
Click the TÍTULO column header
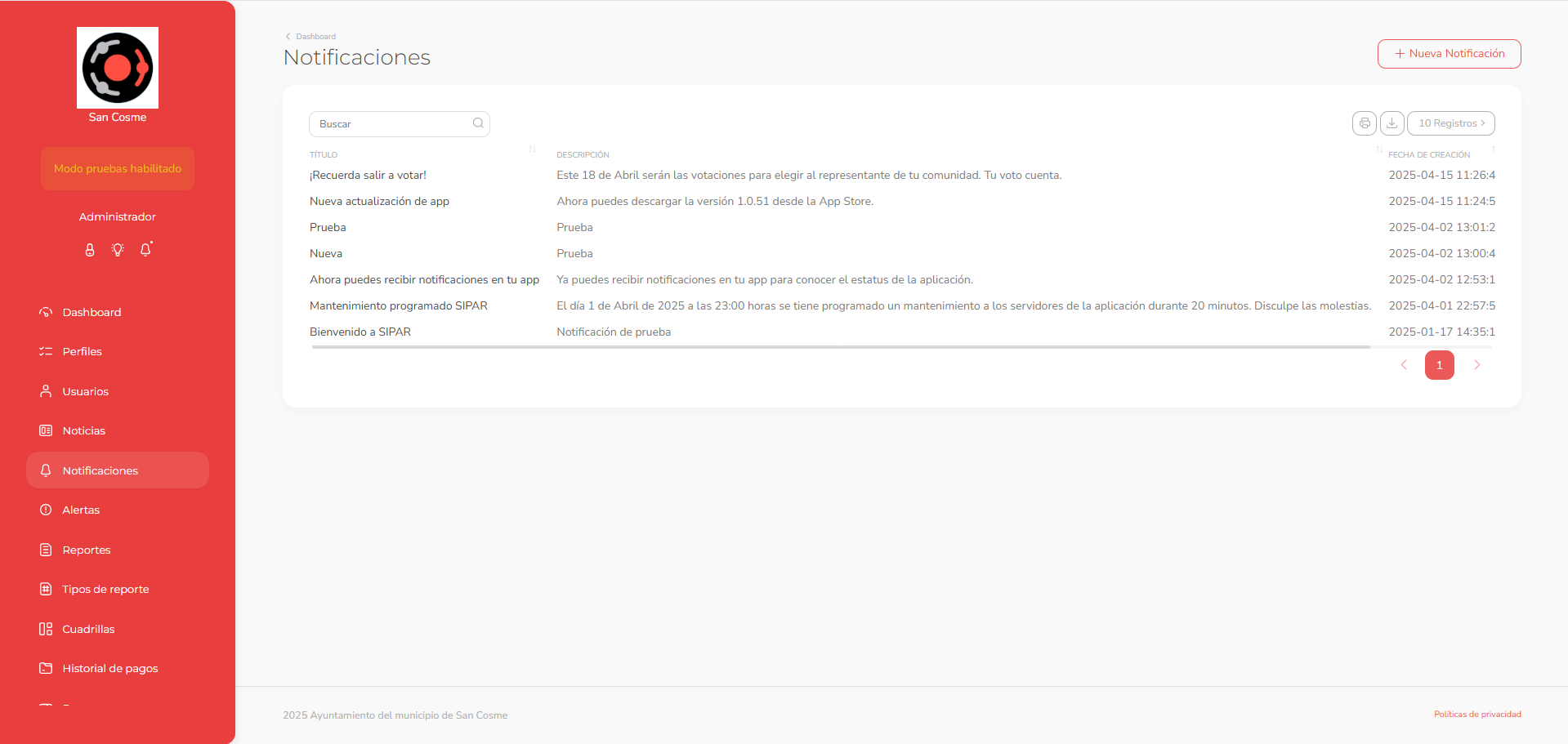pyautogui.click(x=324, y=154)
